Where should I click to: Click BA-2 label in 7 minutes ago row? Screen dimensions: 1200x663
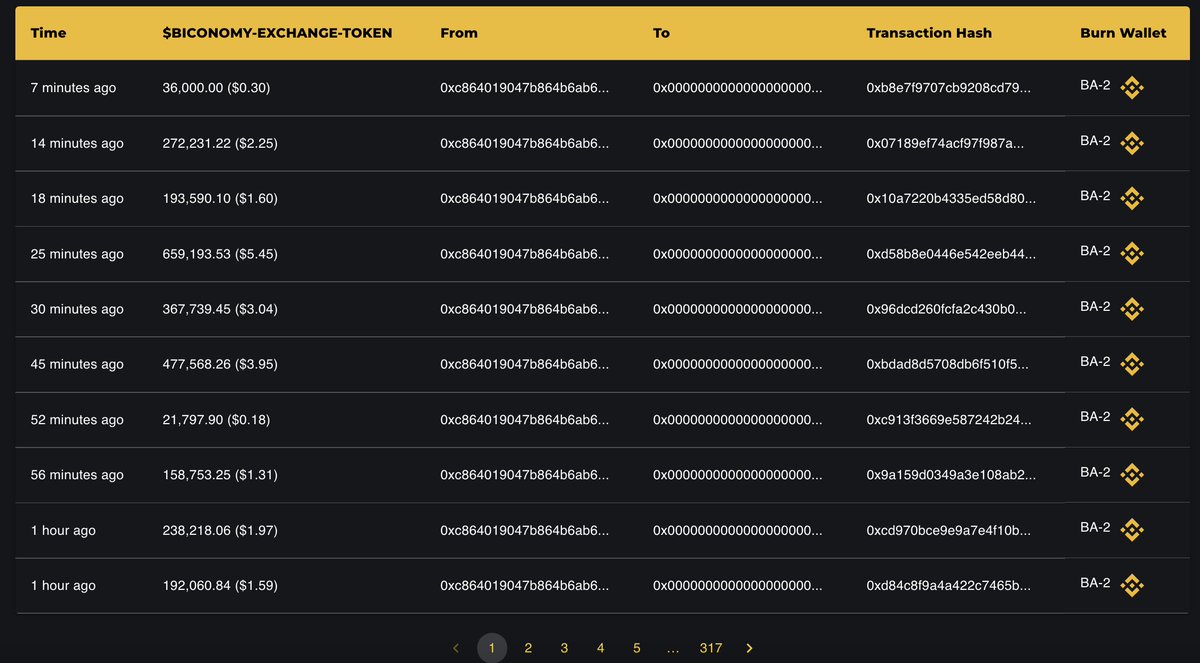coord(1095,85)
